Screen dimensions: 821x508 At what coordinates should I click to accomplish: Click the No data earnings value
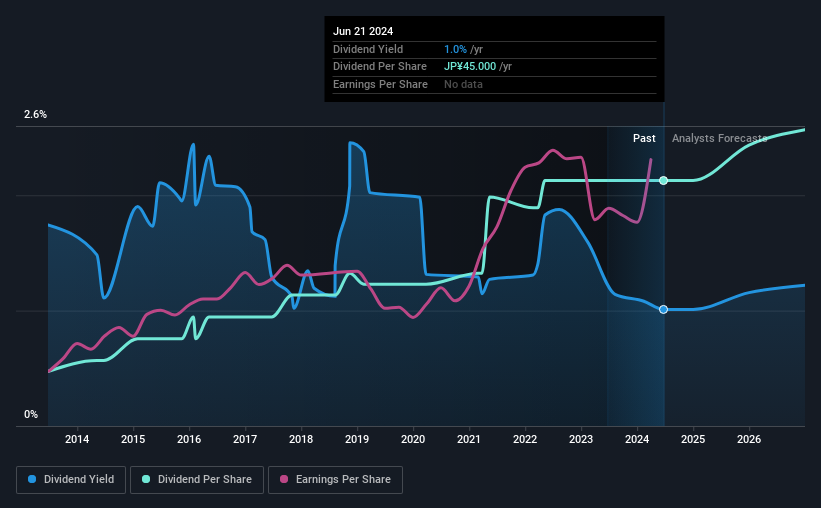(x=463, y=84)
